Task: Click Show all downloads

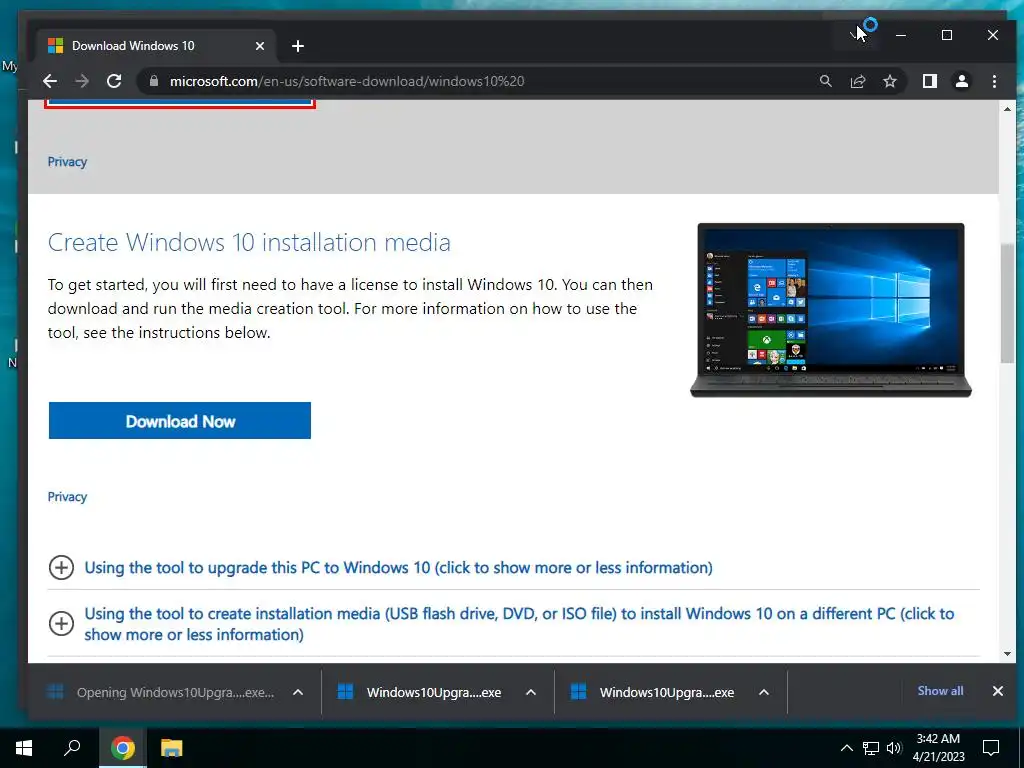Action: (940, 691)
